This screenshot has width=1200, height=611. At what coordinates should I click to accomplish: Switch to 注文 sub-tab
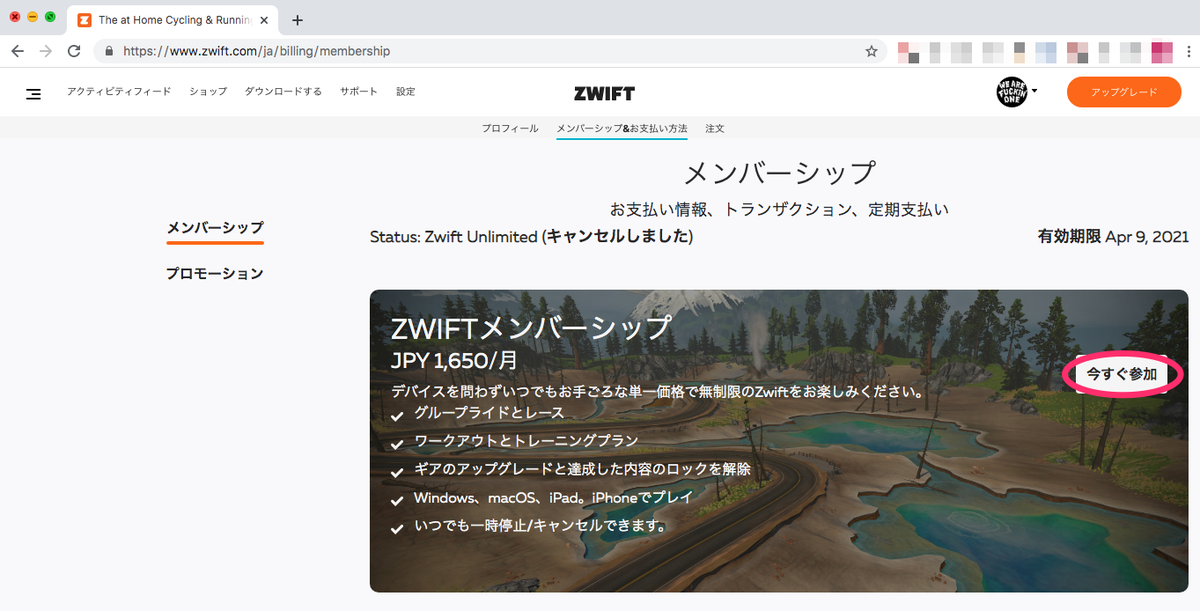pyautogui.click(x=714, y=129)
